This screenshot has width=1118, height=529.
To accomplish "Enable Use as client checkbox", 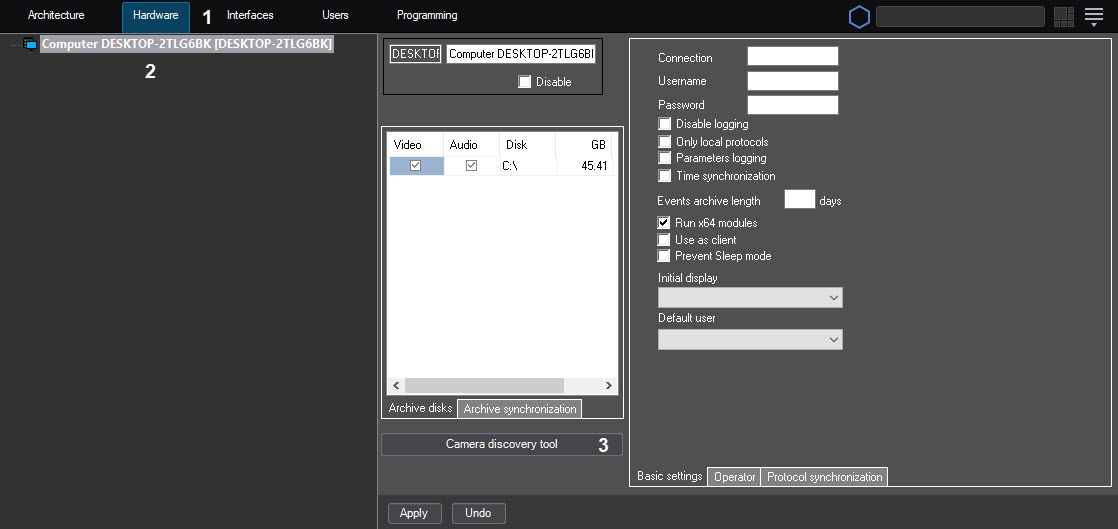I will 664,240.
